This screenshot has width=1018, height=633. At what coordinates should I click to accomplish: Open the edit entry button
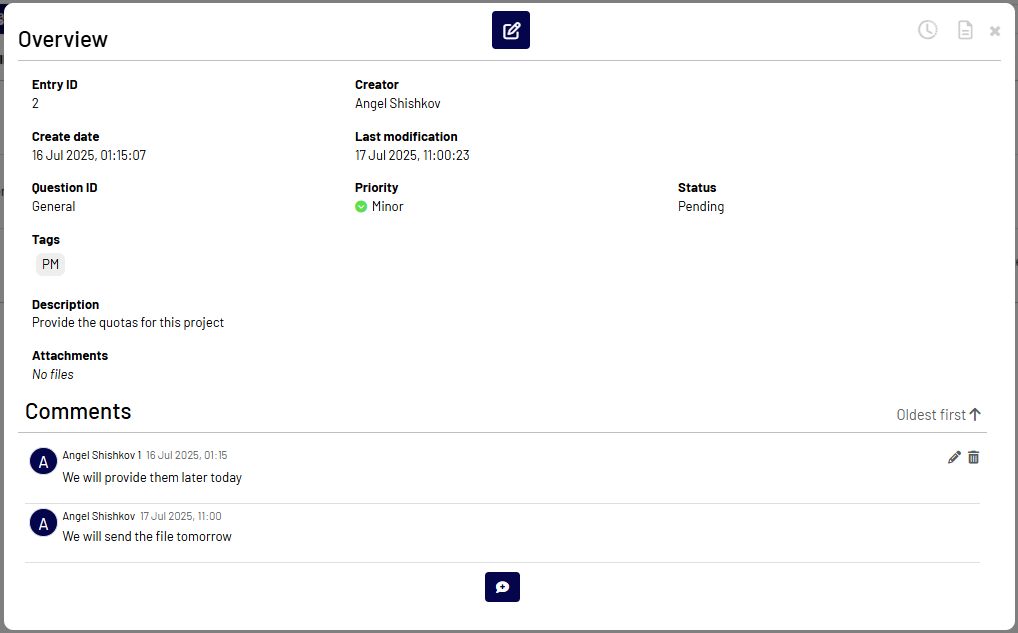(510, 30)
